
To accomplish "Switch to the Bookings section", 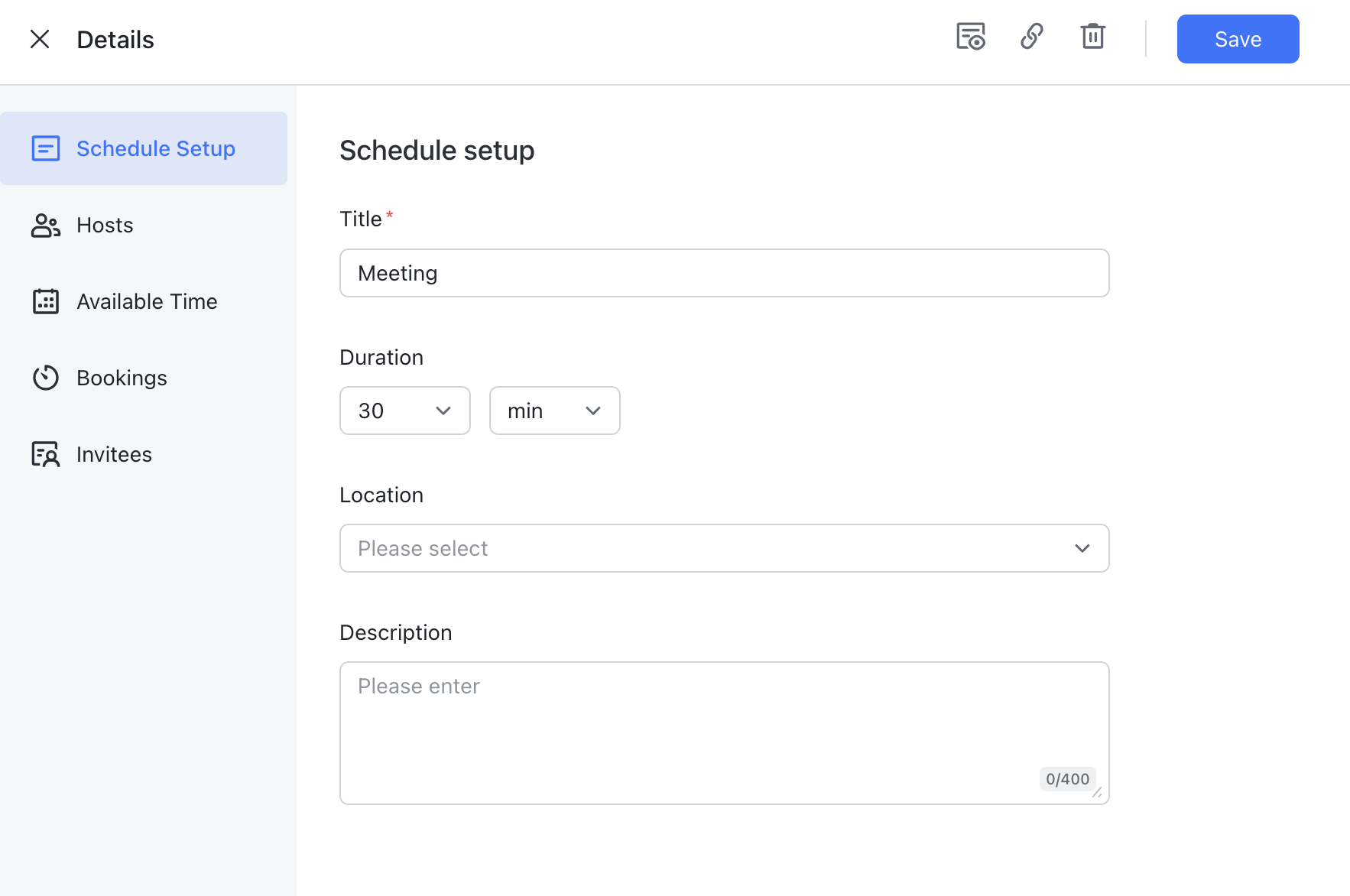I will tap(121, 377).
